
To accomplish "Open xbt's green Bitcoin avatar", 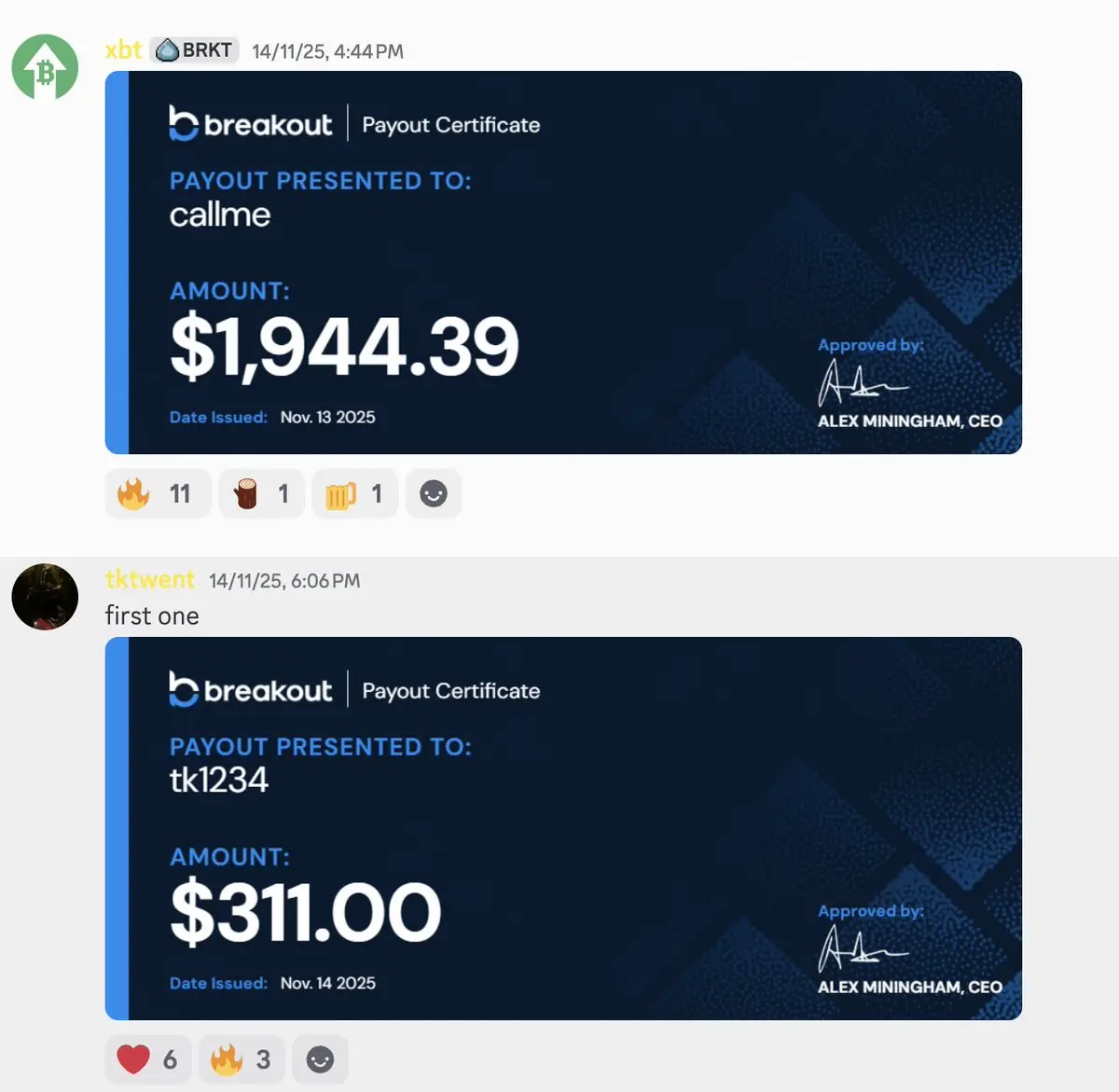I will click(45, 68).
